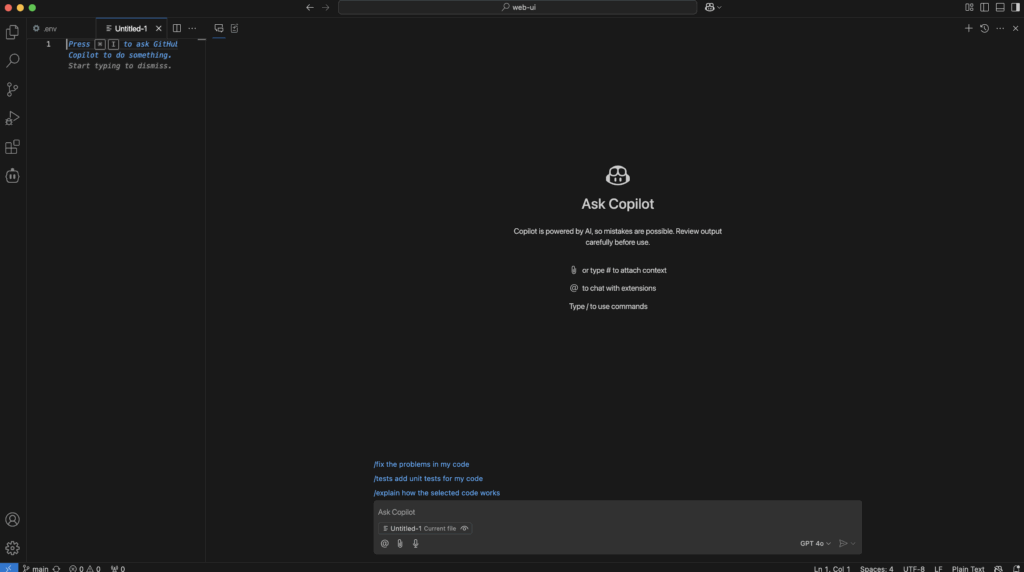Open Copilot status icon in status bar
This screenshot has width=1024, height=572.
[x=999, y=568]
